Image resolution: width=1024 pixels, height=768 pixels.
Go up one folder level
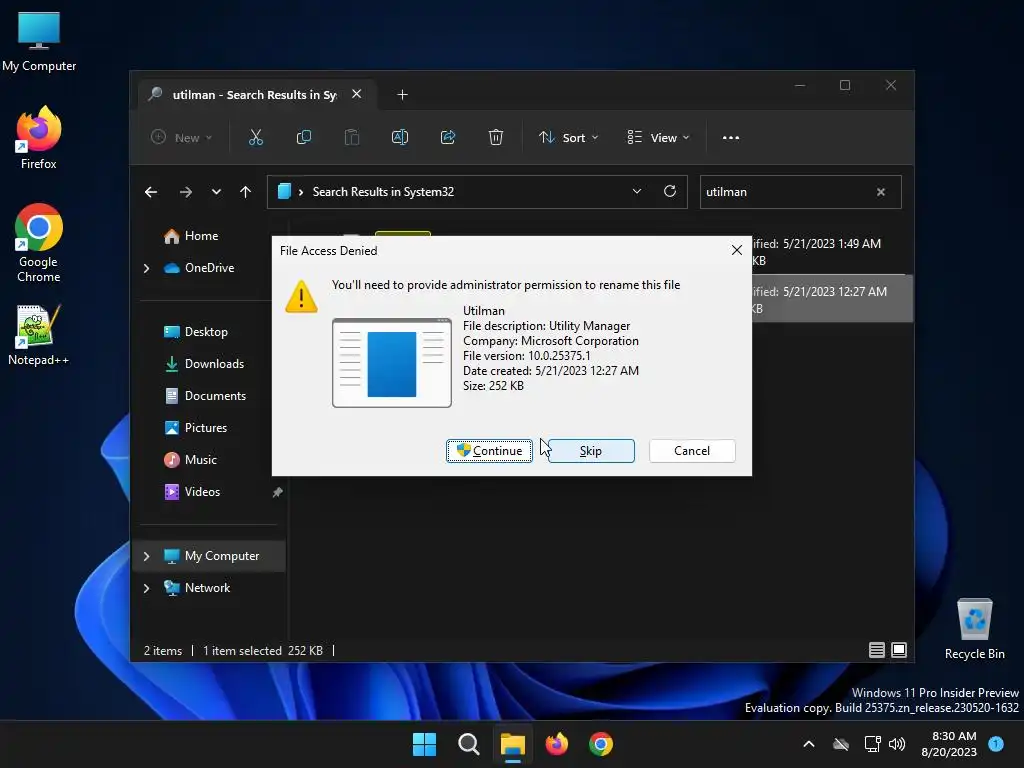point(246,192)
